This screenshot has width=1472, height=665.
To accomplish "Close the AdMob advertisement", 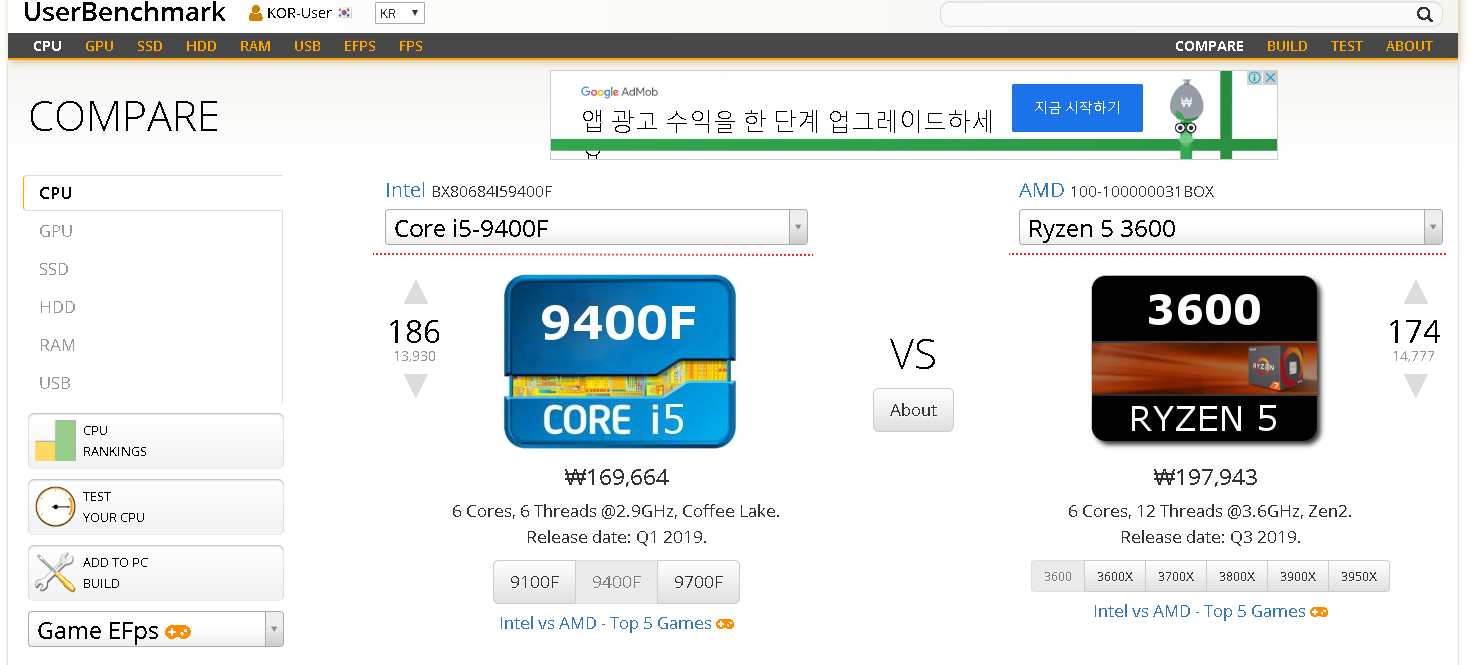I will pos(1270,78).
